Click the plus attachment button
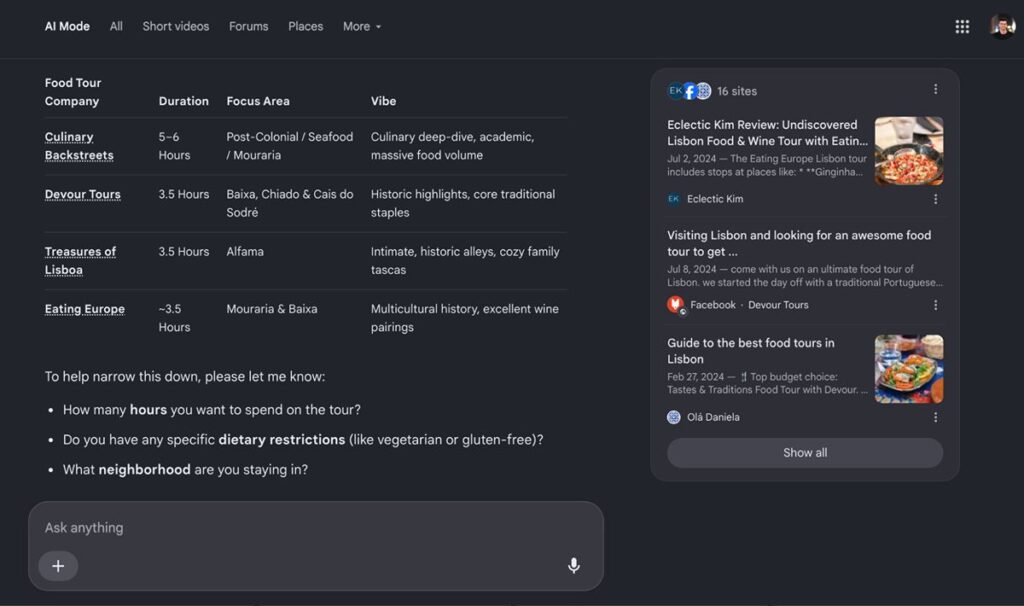 click(x=58, y=566)
